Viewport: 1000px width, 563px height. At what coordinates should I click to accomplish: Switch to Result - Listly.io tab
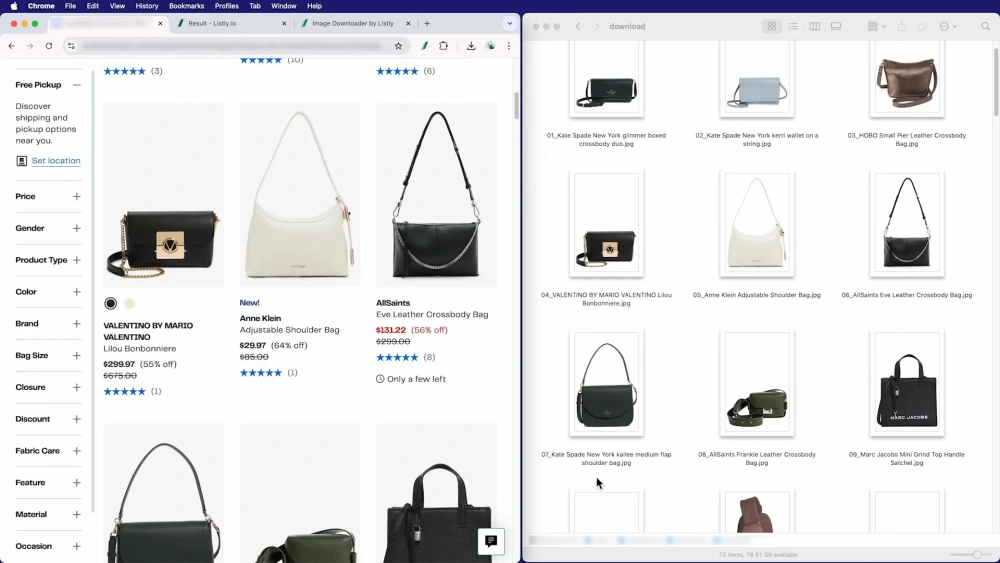(231, 24)
